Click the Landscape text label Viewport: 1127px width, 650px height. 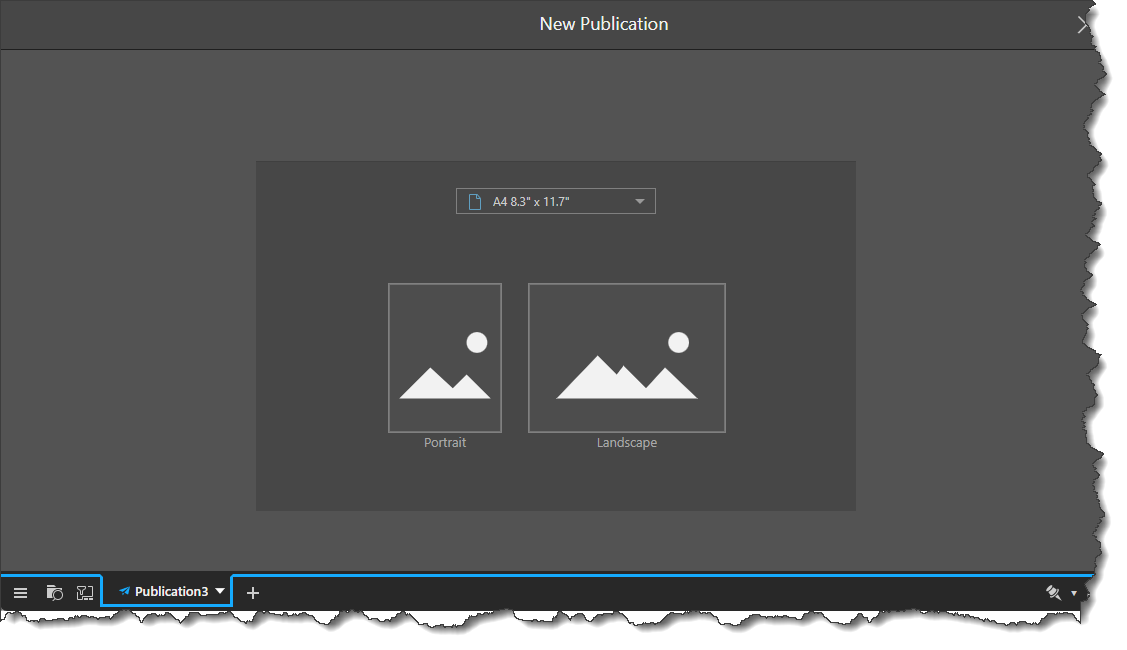[627, 443]
